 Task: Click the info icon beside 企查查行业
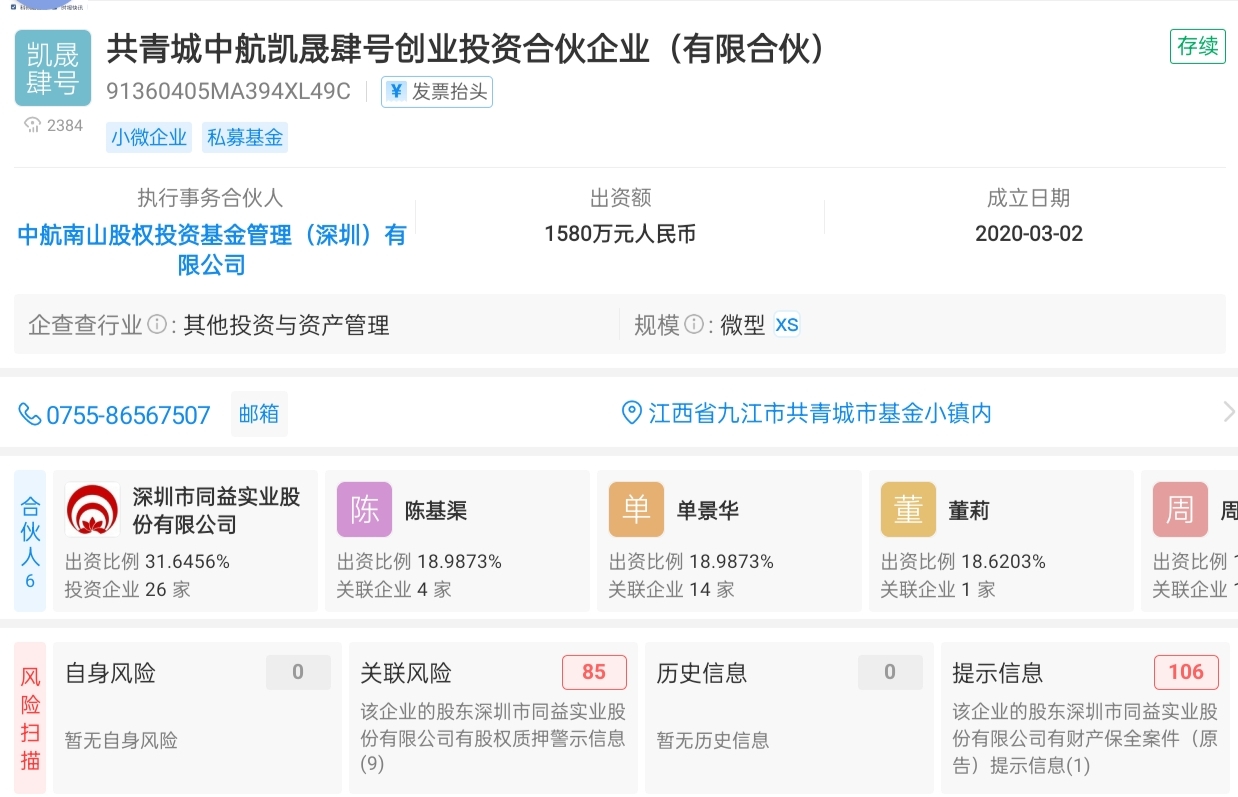point(157,325)
